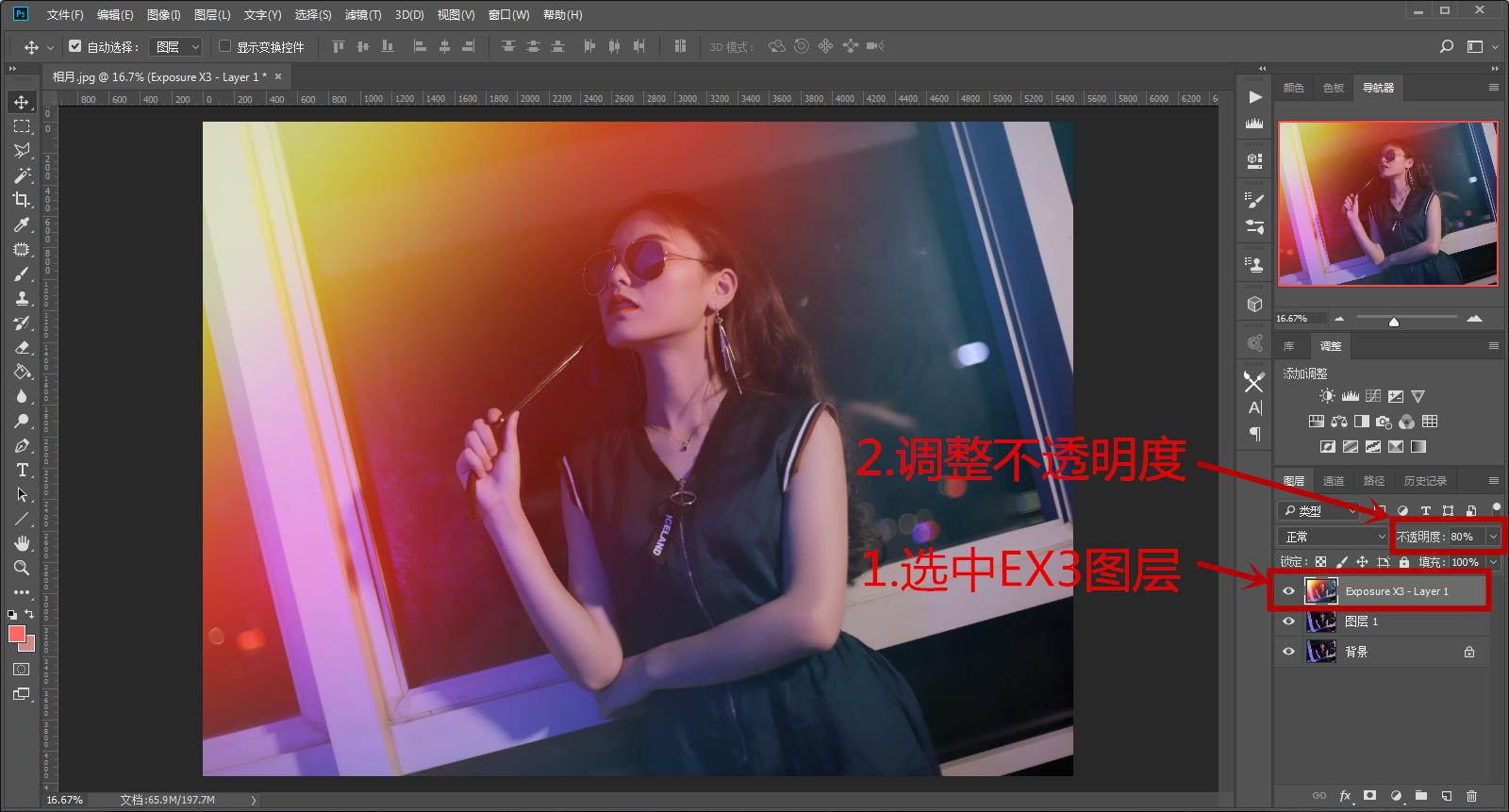Select the Eyedropper tool
The image size is (1509, 812).
pos(22,224)
